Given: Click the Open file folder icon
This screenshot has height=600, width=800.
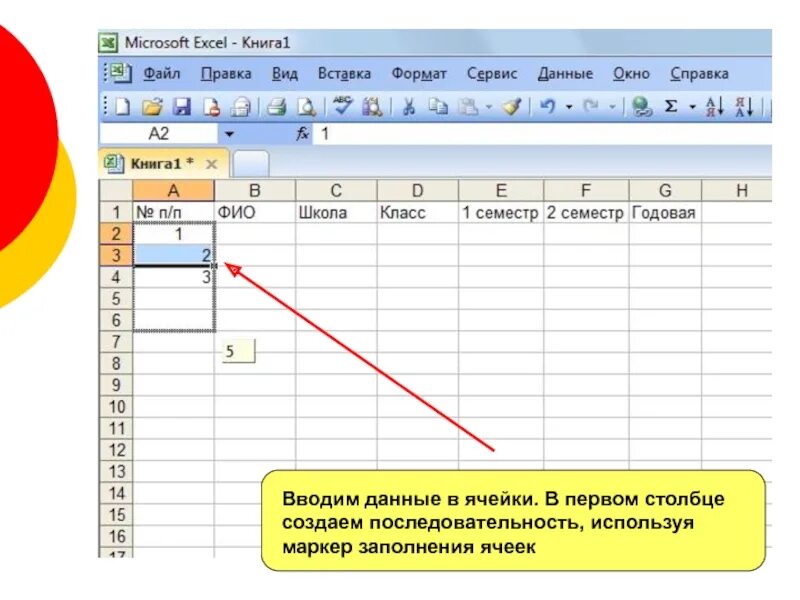Looking at the screenshot, I should point(152,107).
